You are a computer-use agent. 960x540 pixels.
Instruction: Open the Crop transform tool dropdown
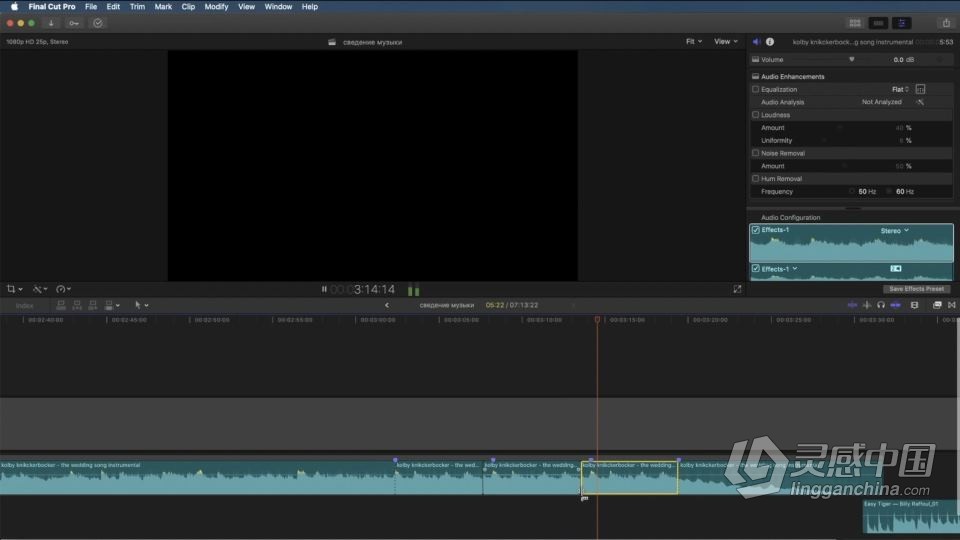point(14,289)
